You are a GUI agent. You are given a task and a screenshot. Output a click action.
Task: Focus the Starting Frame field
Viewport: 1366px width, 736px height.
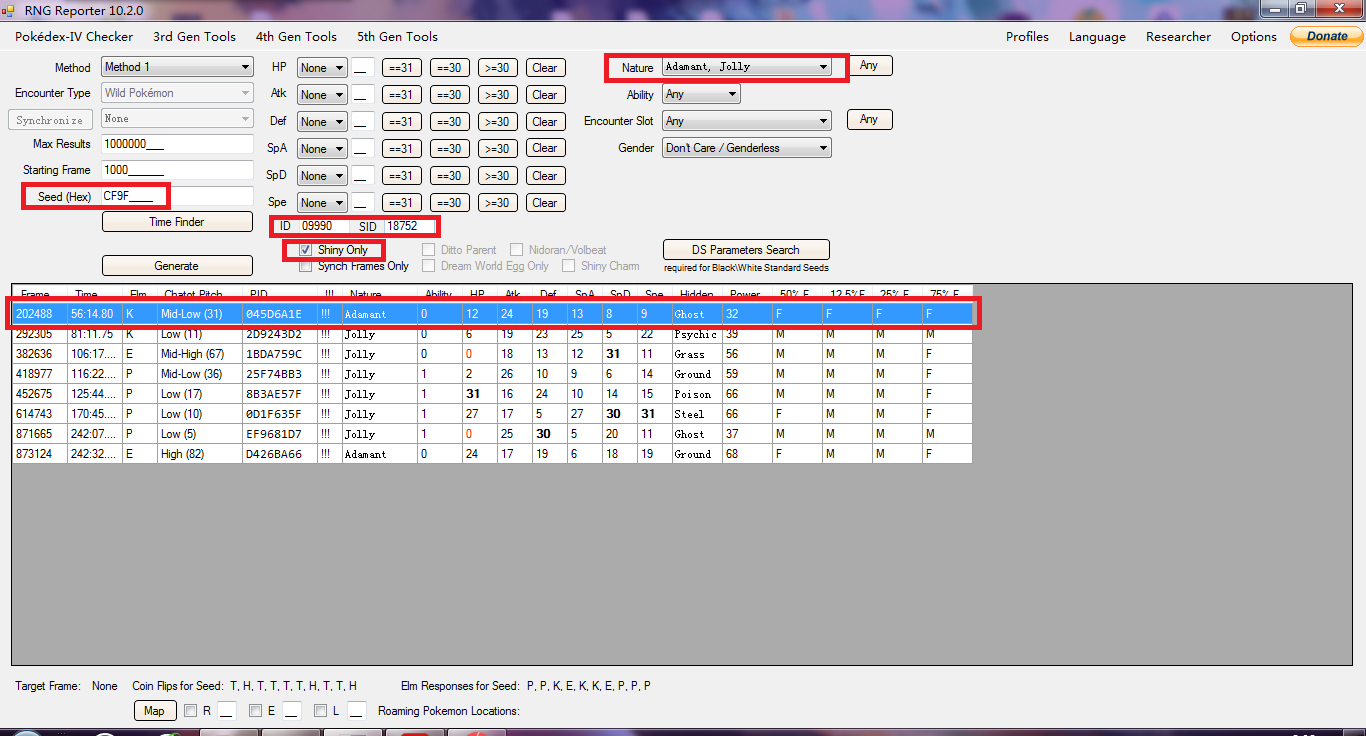pyautogui.click(x=177, y=170)
